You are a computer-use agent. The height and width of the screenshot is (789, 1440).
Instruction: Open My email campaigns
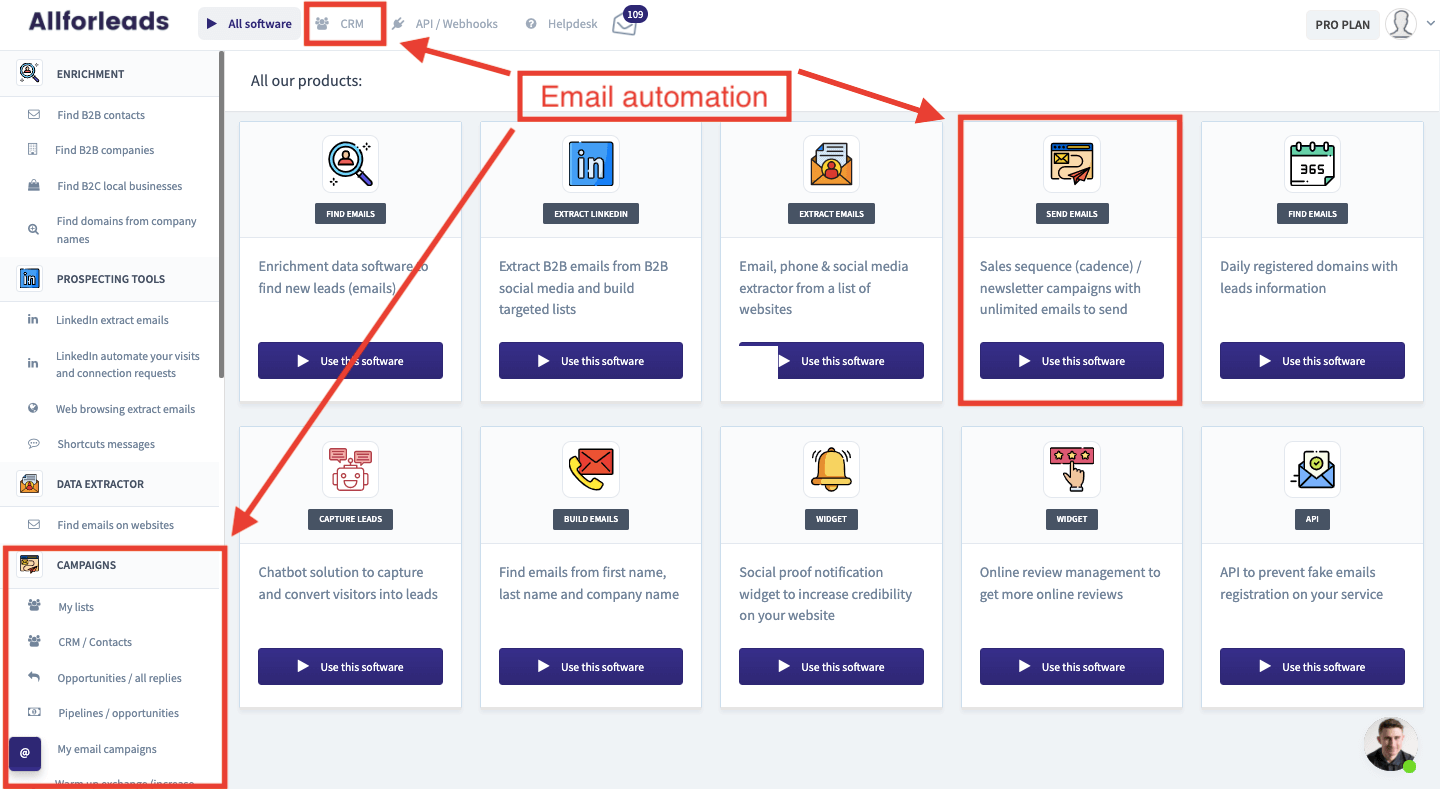[x=107, y=749]
